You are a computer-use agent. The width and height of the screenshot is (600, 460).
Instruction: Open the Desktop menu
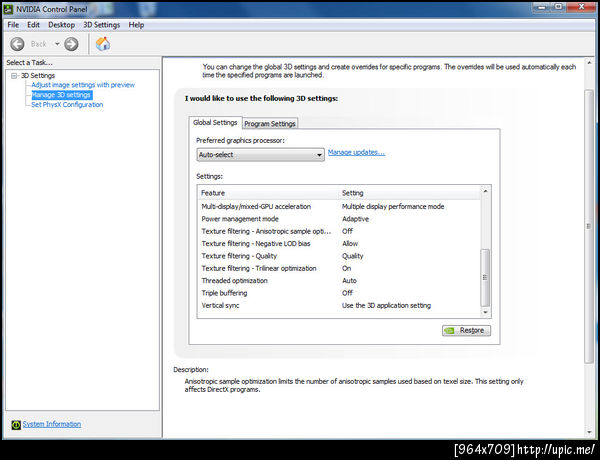pyautogui.click(x=61, y=25)
